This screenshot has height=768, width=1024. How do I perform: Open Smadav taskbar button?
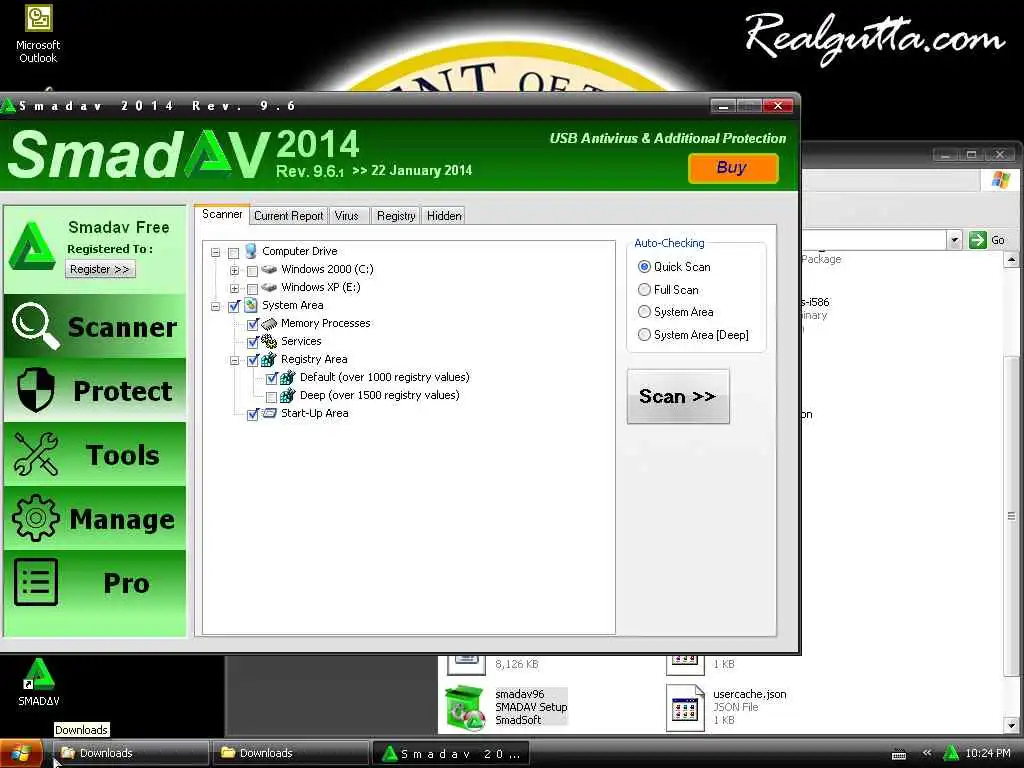coord(450,754)
